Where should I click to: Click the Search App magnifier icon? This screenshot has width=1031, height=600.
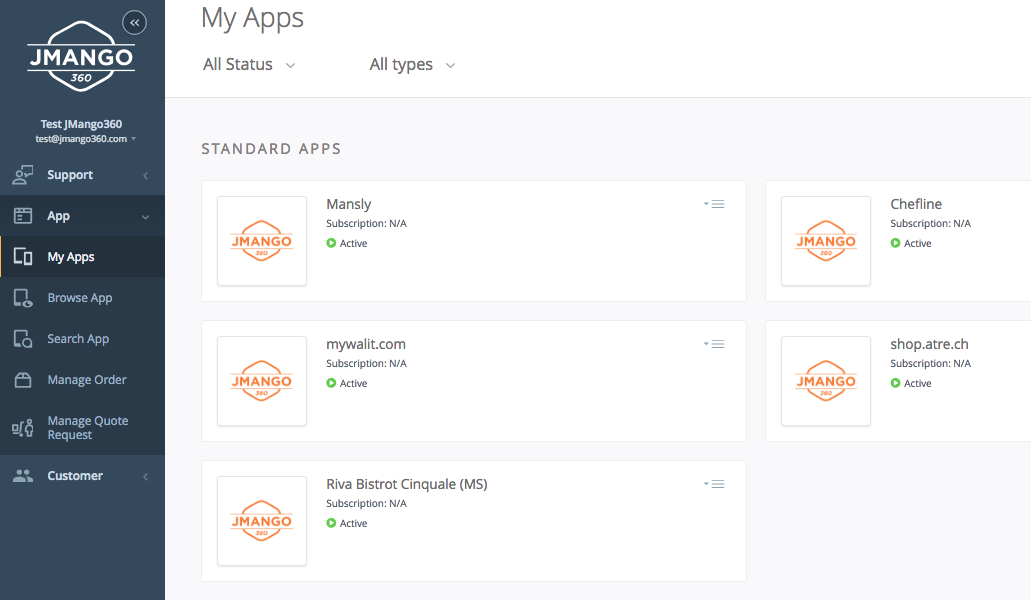coord(23,339)
